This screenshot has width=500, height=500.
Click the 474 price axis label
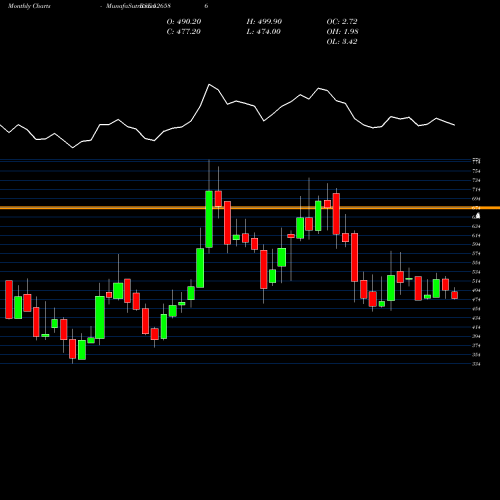point(476,300)
